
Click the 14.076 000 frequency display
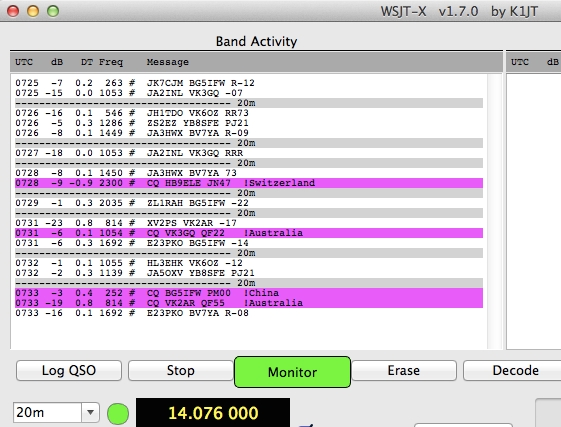(x=213, y=413)
